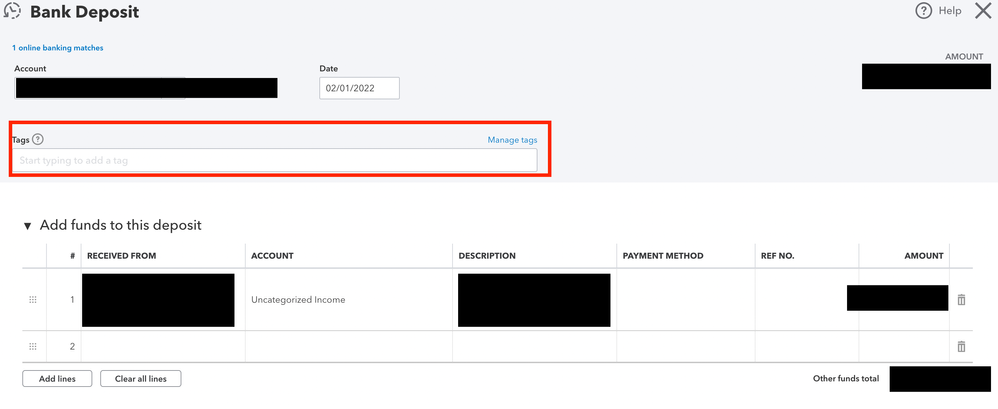
Task: Click the Add lines button
Action: [57, 378]
